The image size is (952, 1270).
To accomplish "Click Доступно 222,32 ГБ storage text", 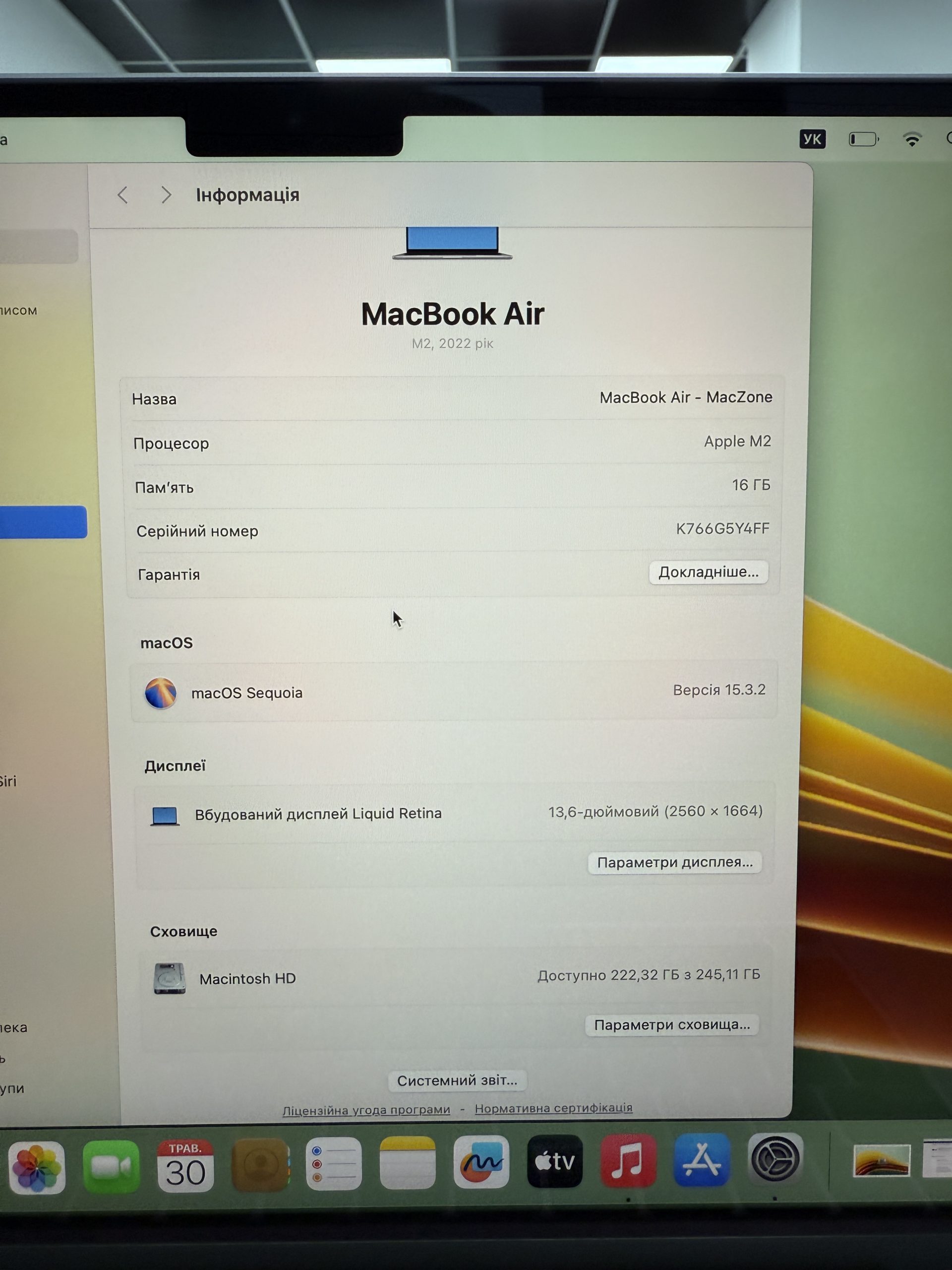I will [x=649, y=975].
